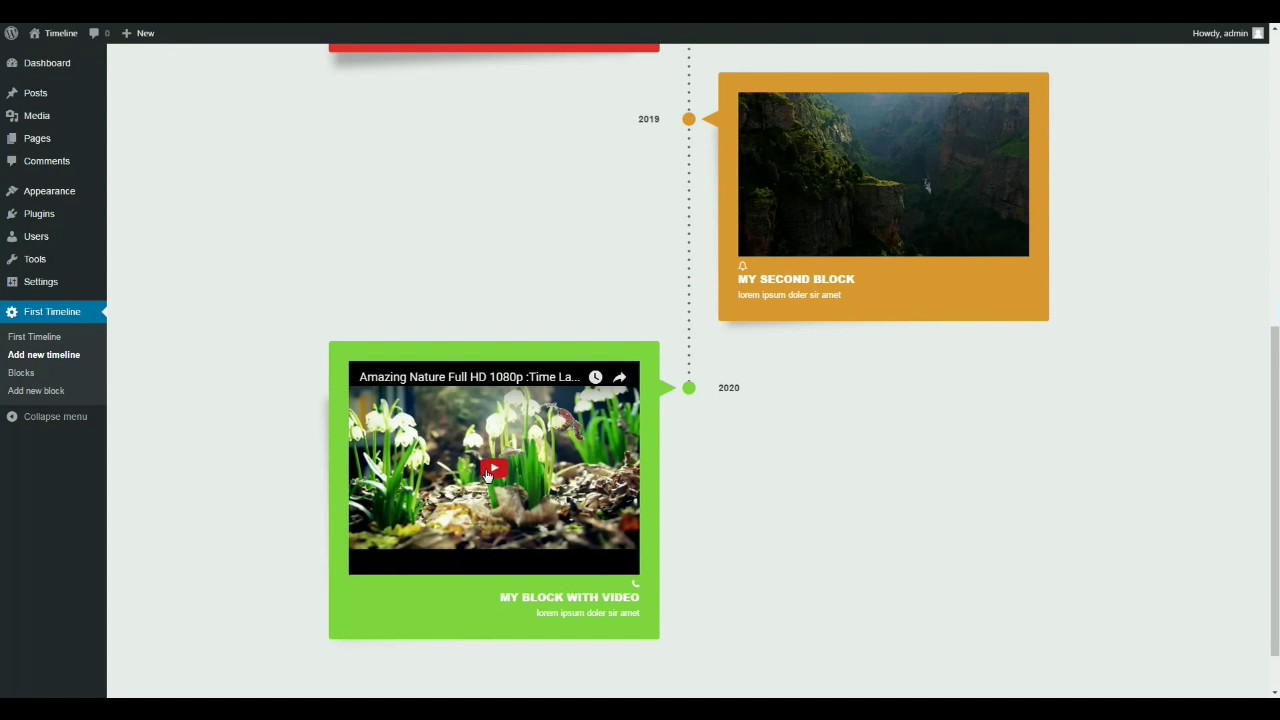Click the Collapse menu arrow icon

click(12, 416)
